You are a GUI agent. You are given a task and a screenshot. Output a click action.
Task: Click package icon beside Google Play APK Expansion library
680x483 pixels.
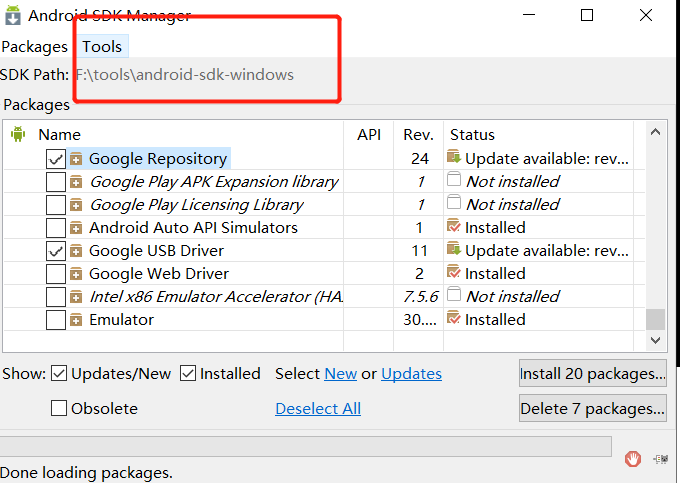tap(76, 182)
